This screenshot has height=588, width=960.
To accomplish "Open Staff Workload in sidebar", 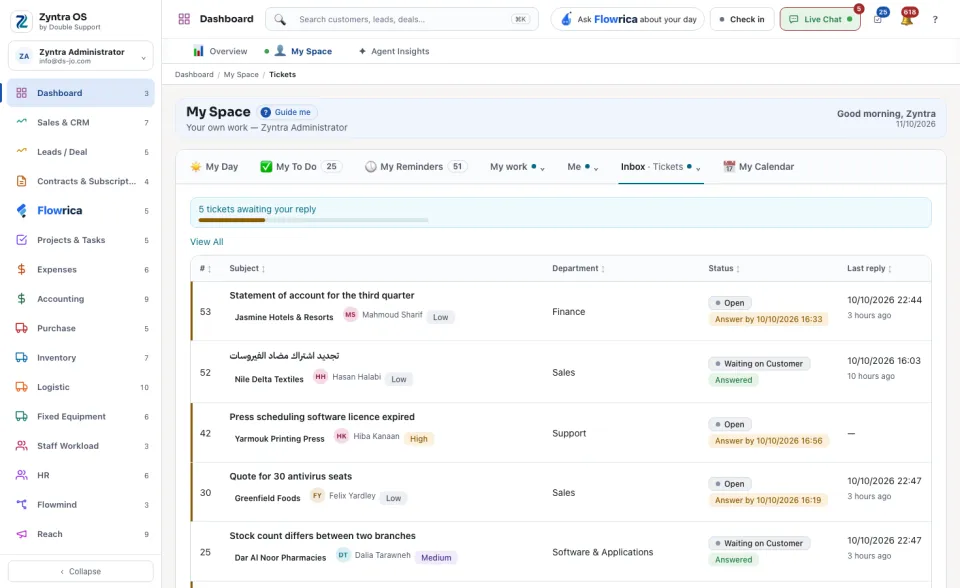I will [81, 446].
